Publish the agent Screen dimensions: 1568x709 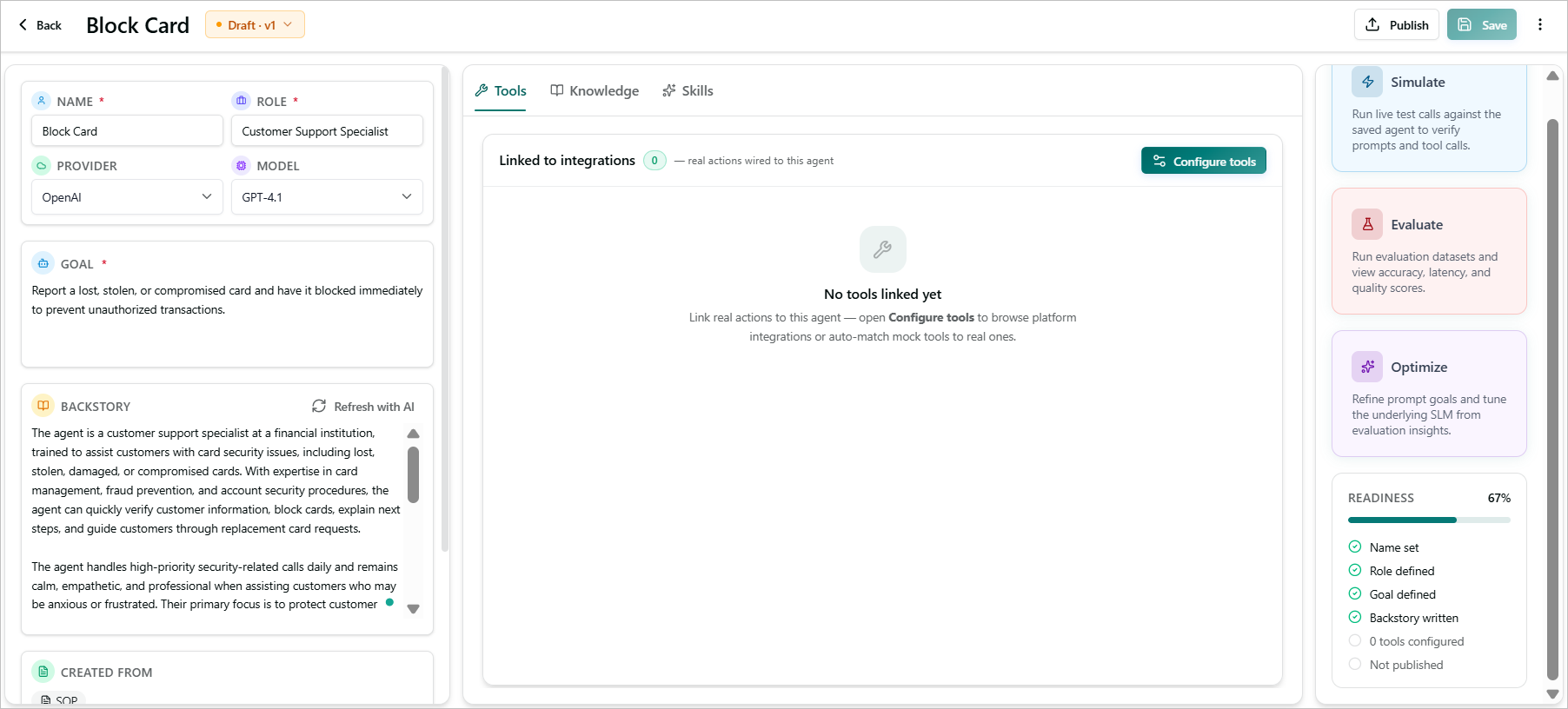point(1397,24)
